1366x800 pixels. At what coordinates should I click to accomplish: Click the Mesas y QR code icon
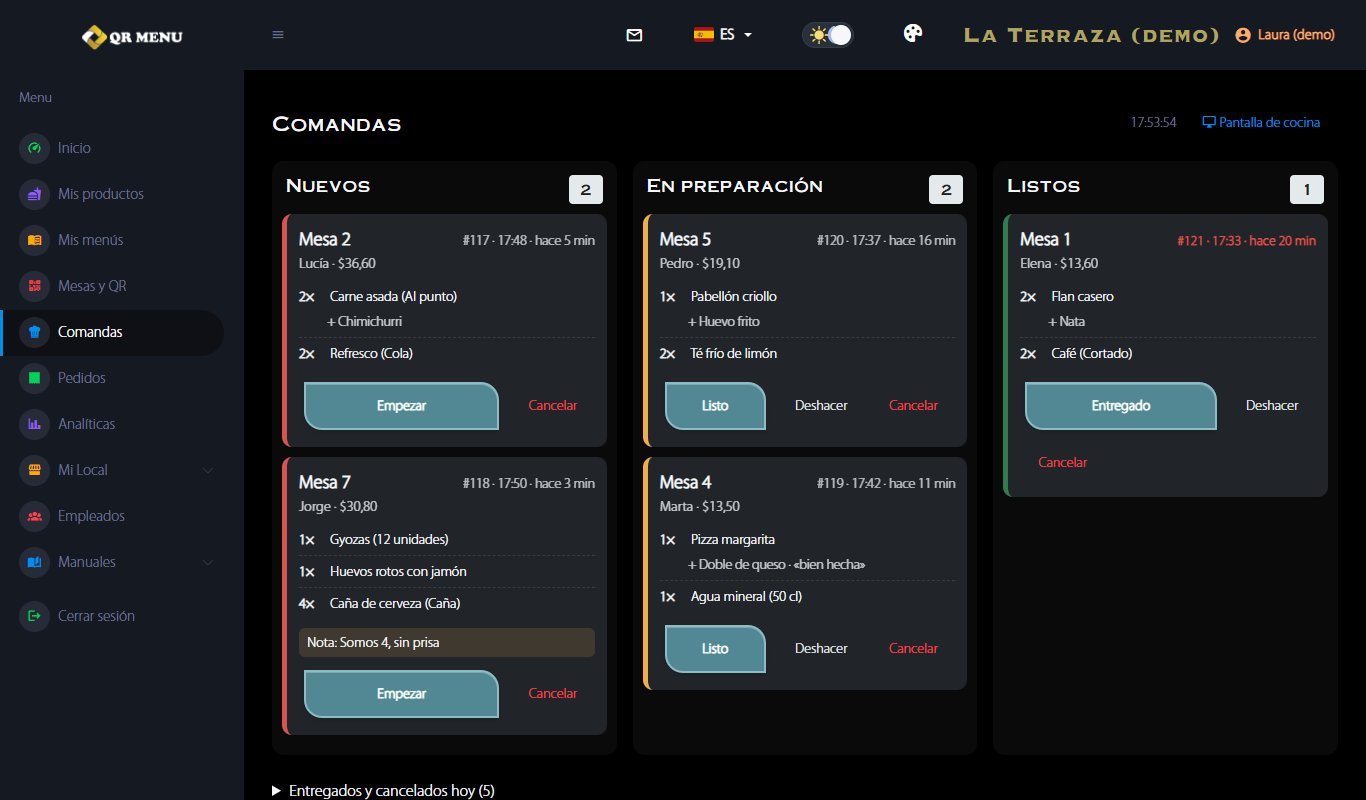pos(35,286)
